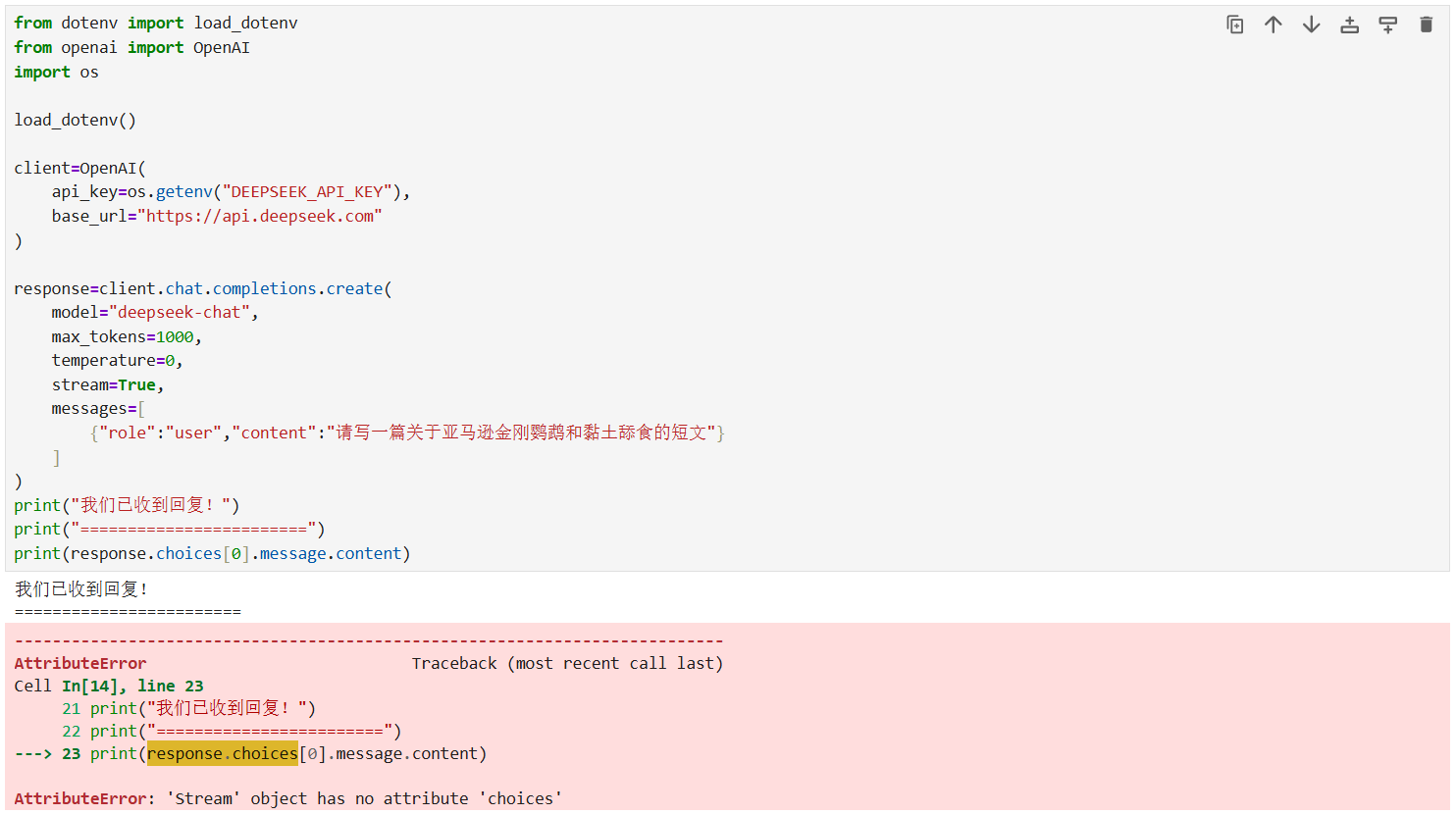Click the AttributeError heading in traceback
Viewport: 1456px width, 815px height.
[80, 663]
